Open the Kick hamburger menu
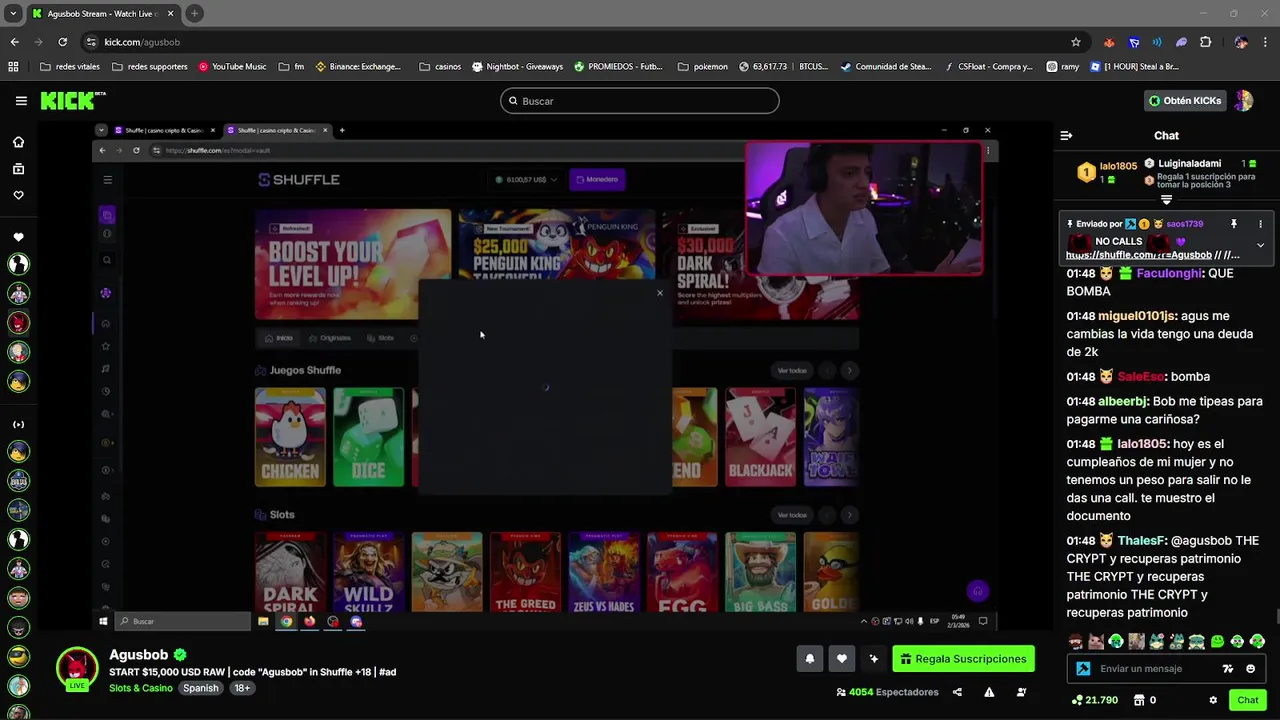Image resolution: width=1280 pixels, height=720 pixels. [21, 101]
